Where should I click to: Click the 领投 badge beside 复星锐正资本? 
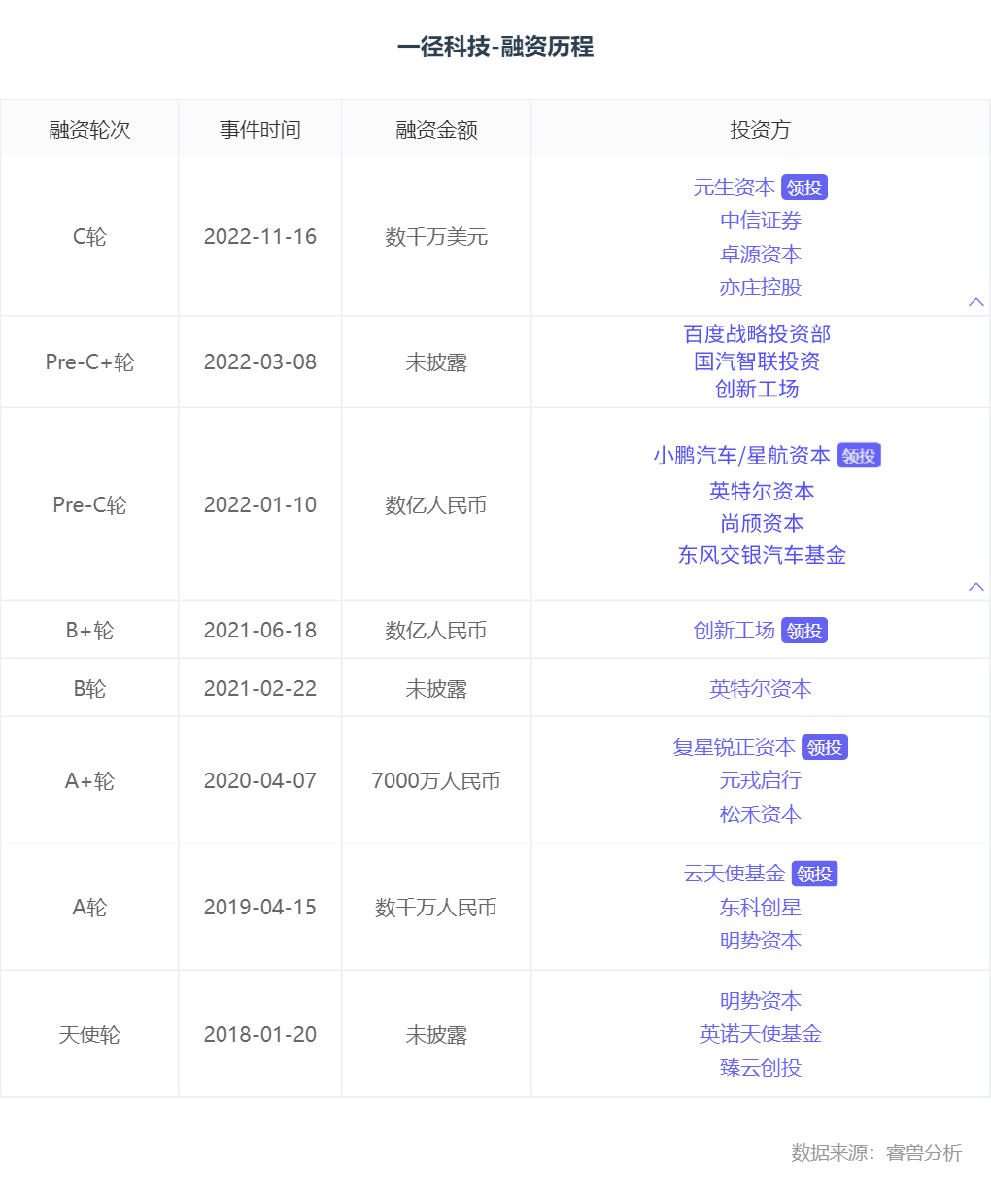pyautogui.click(x=825, y=747)
